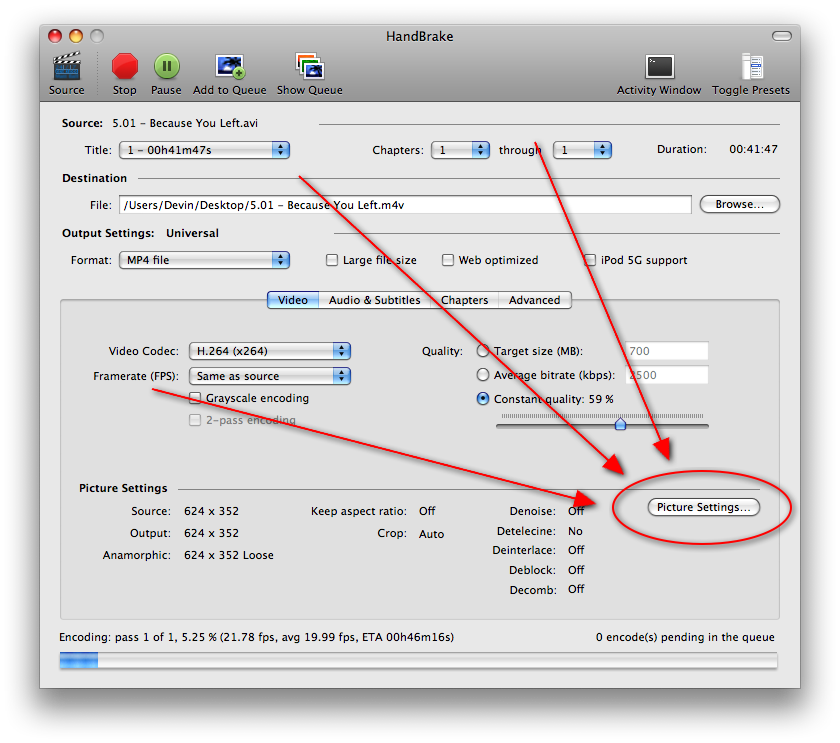Open the Activity Window icon
Image resolution: width=840 pixels, height=743 pixels.
point(659,67)
